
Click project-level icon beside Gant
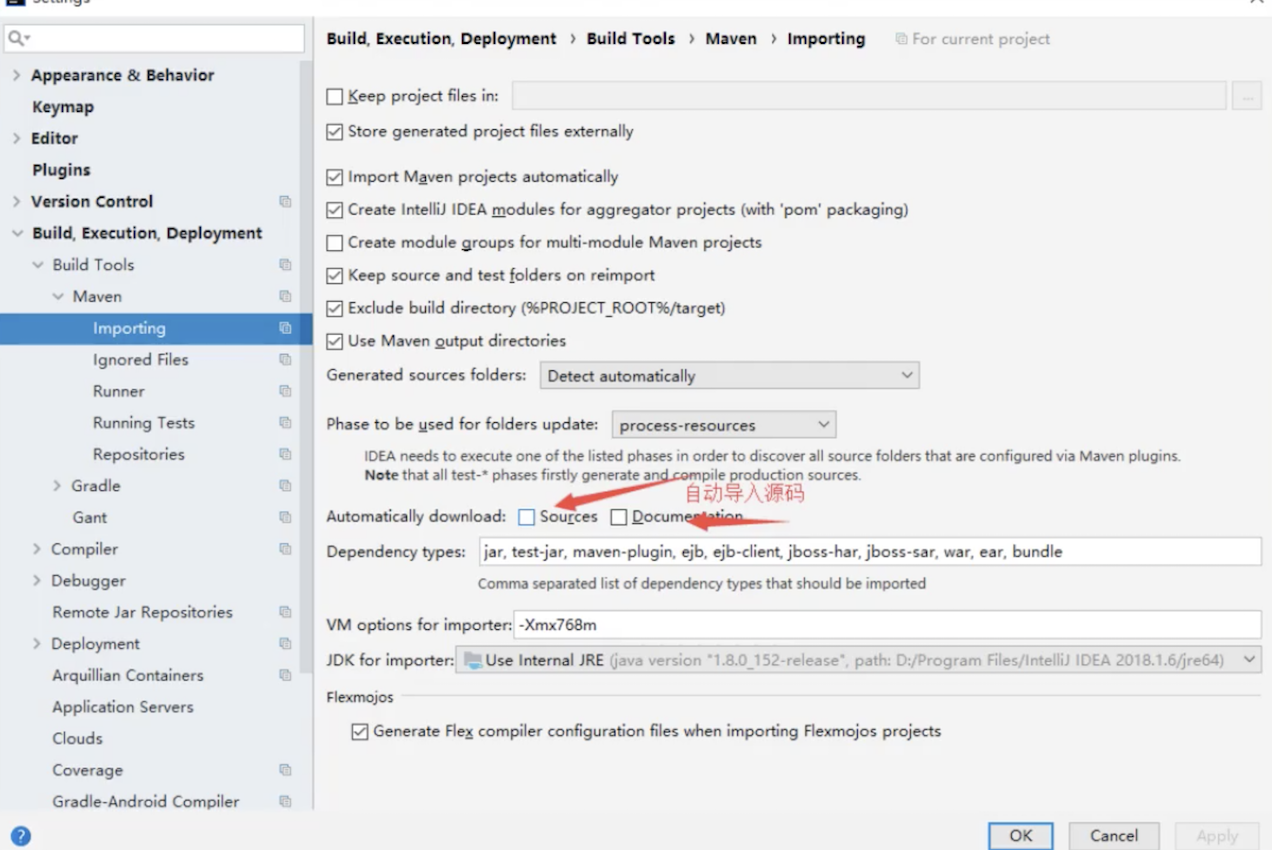pos(285,518)
